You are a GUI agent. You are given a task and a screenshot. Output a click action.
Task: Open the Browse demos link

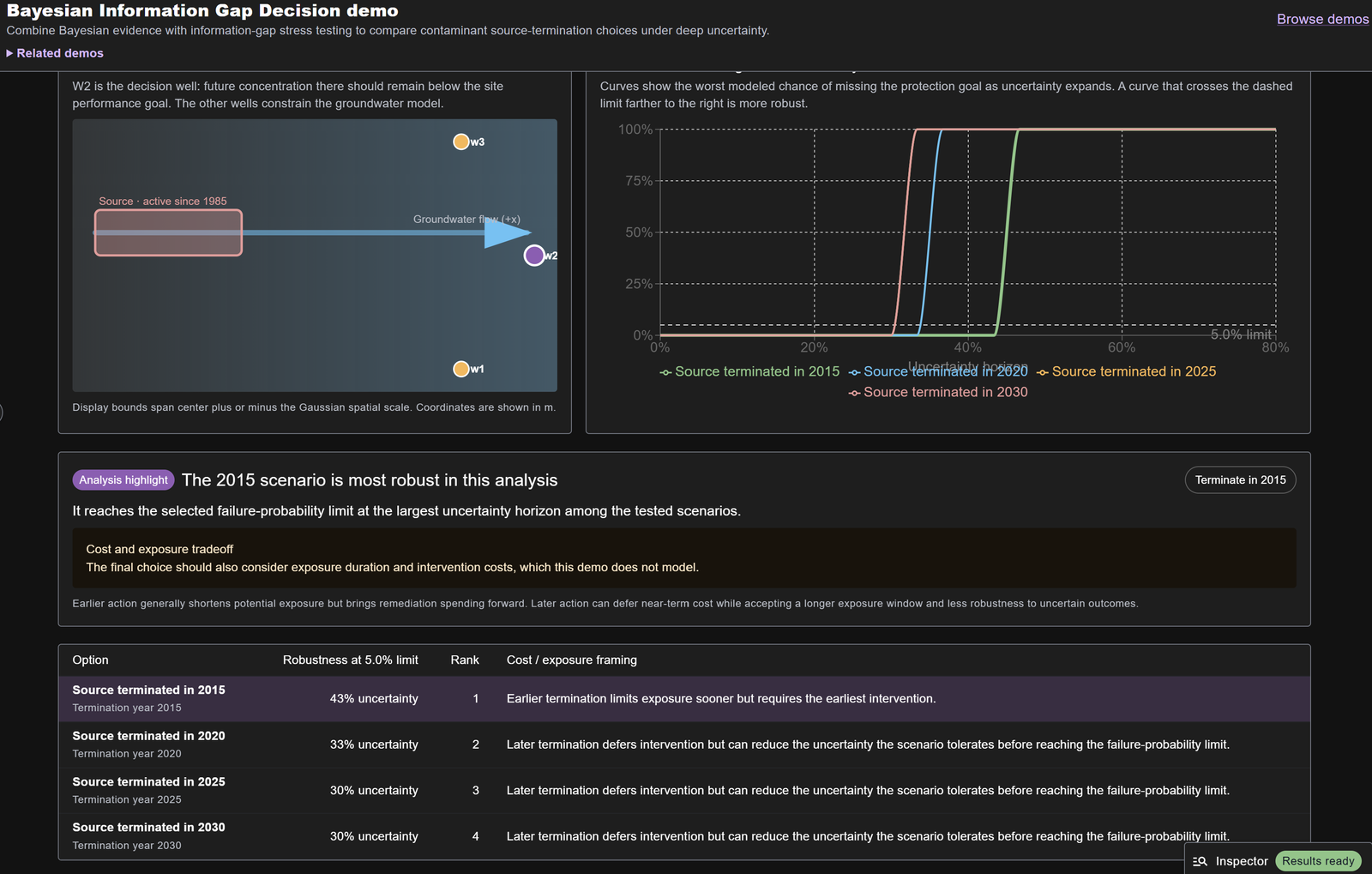pyautogui.click(x=1322, y=19)
